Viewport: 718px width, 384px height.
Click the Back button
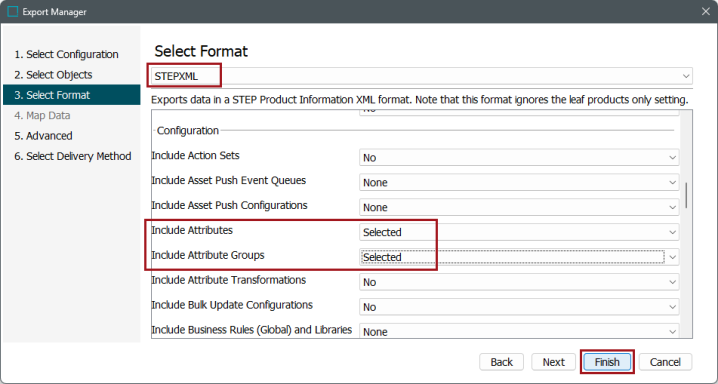tap(501, 362)
